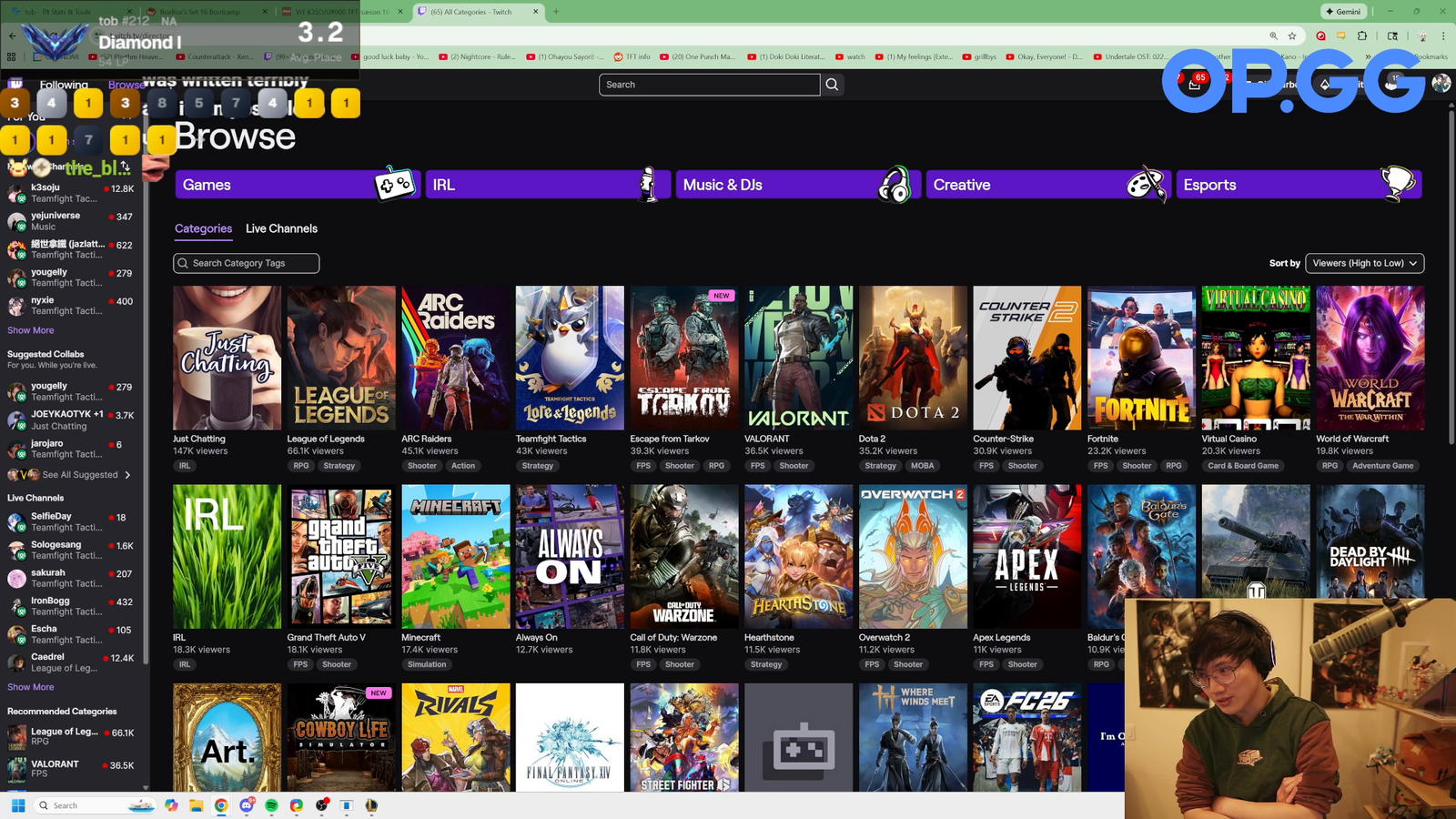The image size is (1456, 819).
Task: Click JOEYKAOTYK +1 suggested collab
Action: 71,420
